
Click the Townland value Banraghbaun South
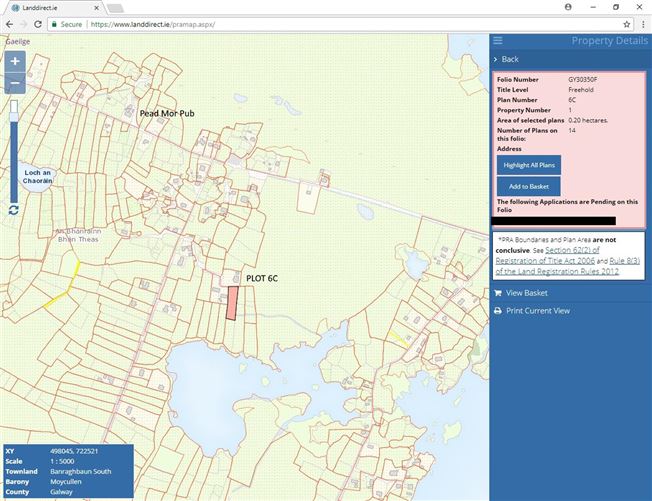[x=81, y=471]
